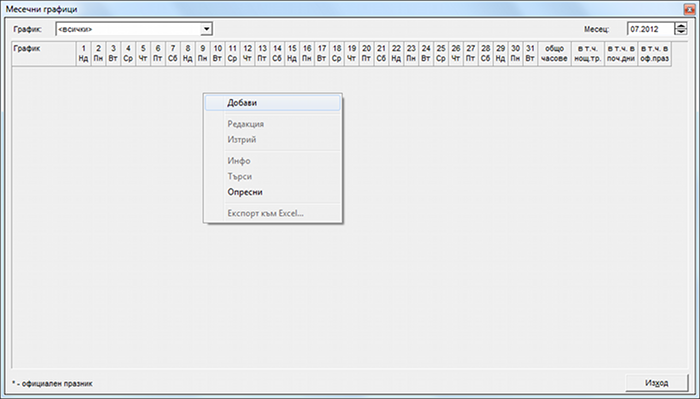
Task: Select the day 16 Пн column header
Action: click(x=307, y=54)
